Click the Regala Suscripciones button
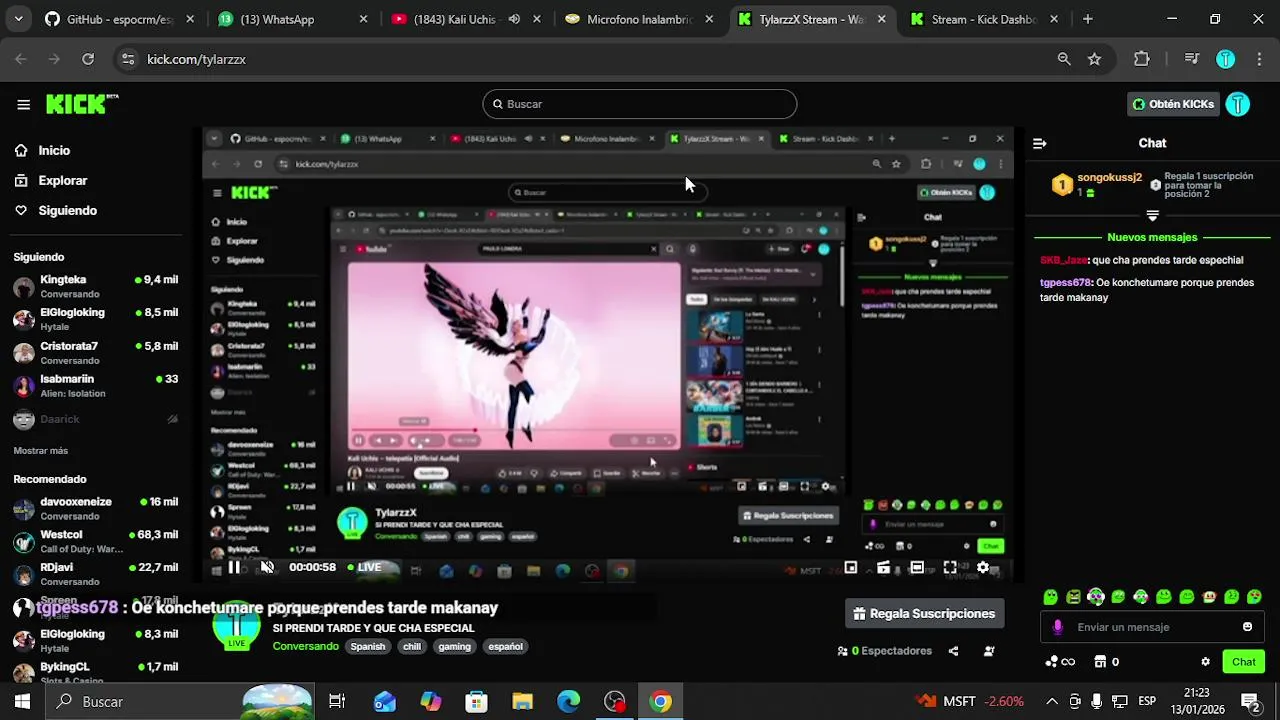The height and width of the screenshot is (720, 1280). point(924,613)
